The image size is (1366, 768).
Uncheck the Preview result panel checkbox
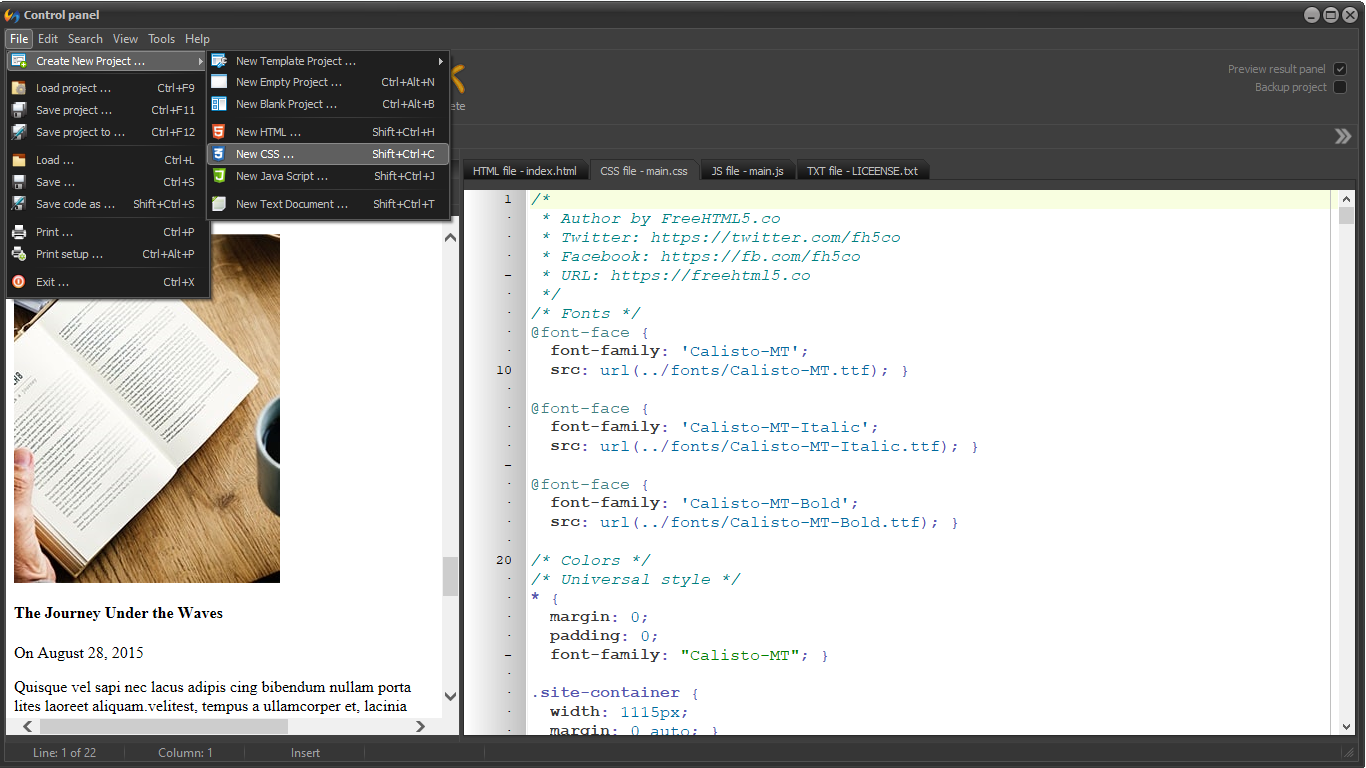tap(1340, 69)
